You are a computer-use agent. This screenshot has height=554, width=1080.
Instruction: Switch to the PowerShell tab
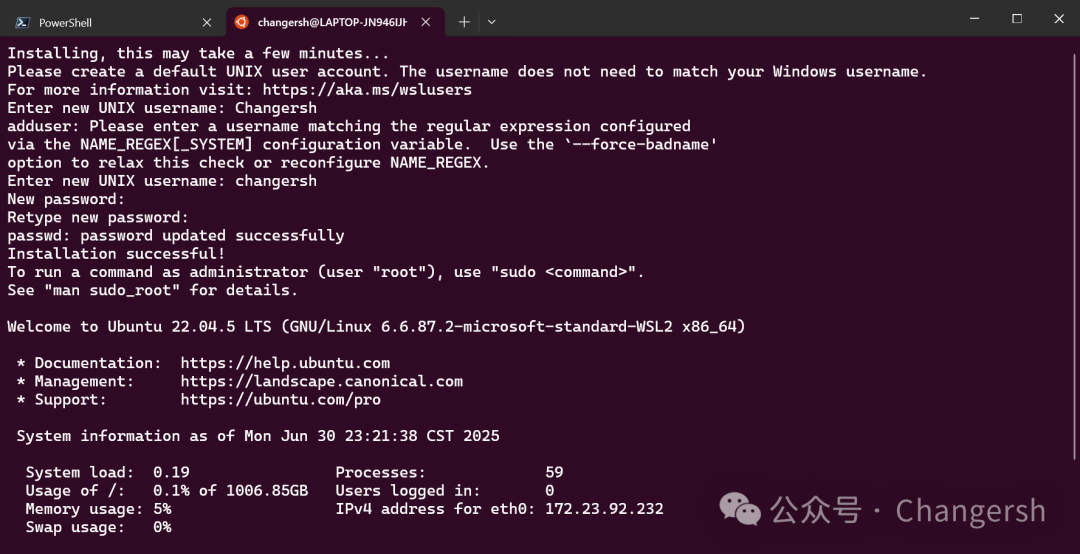click(x=100, y=22)
